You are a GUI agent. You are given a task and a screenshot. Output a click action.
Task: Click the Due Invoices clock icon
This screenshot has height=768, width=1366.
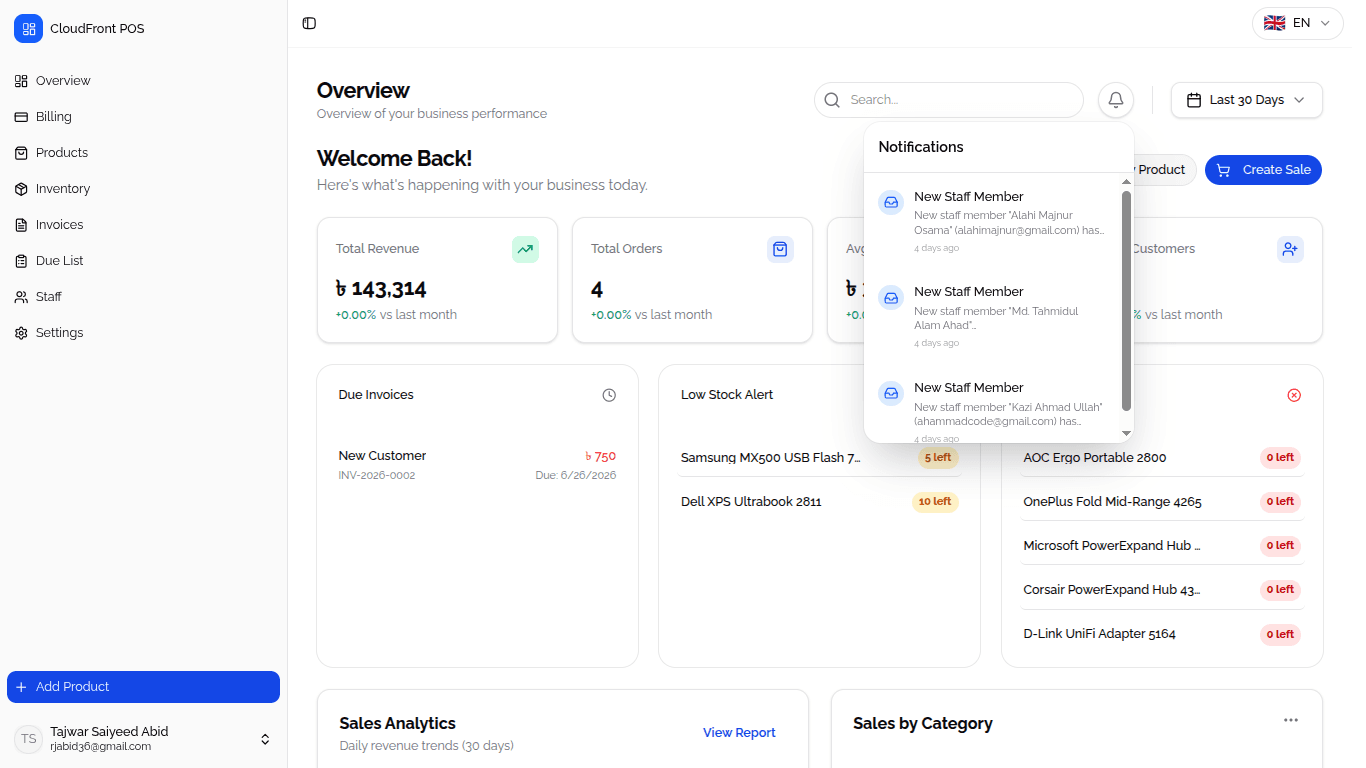609,395
